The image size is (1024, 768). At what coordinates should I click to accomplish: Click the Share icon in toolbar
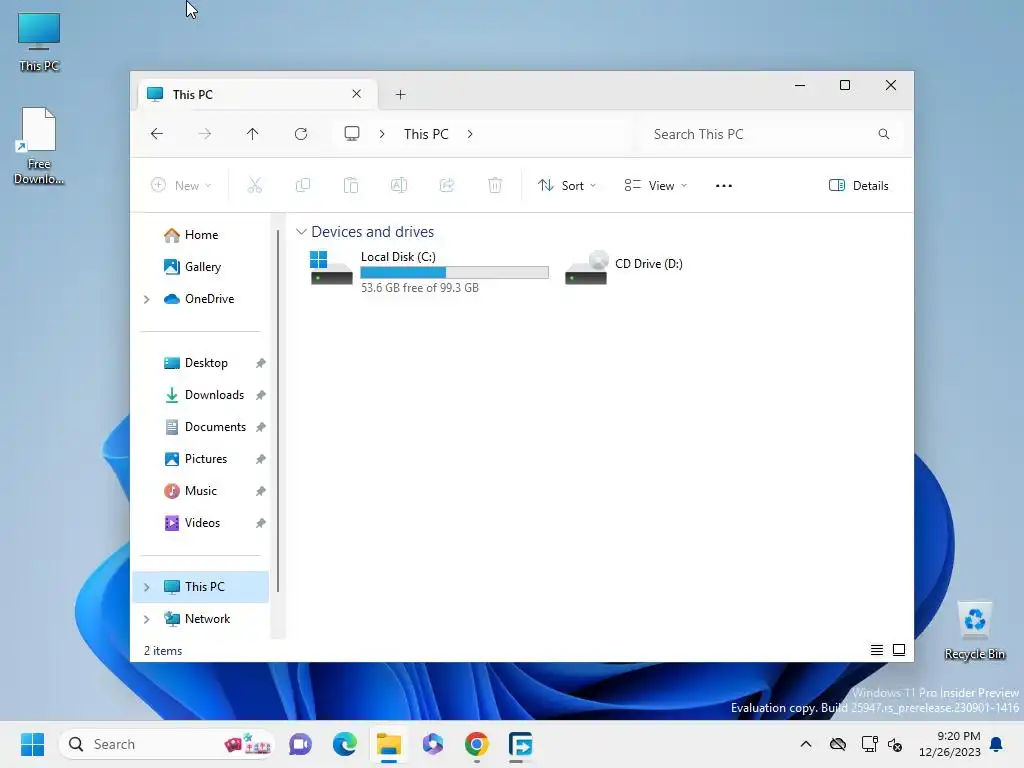point(447,185)
